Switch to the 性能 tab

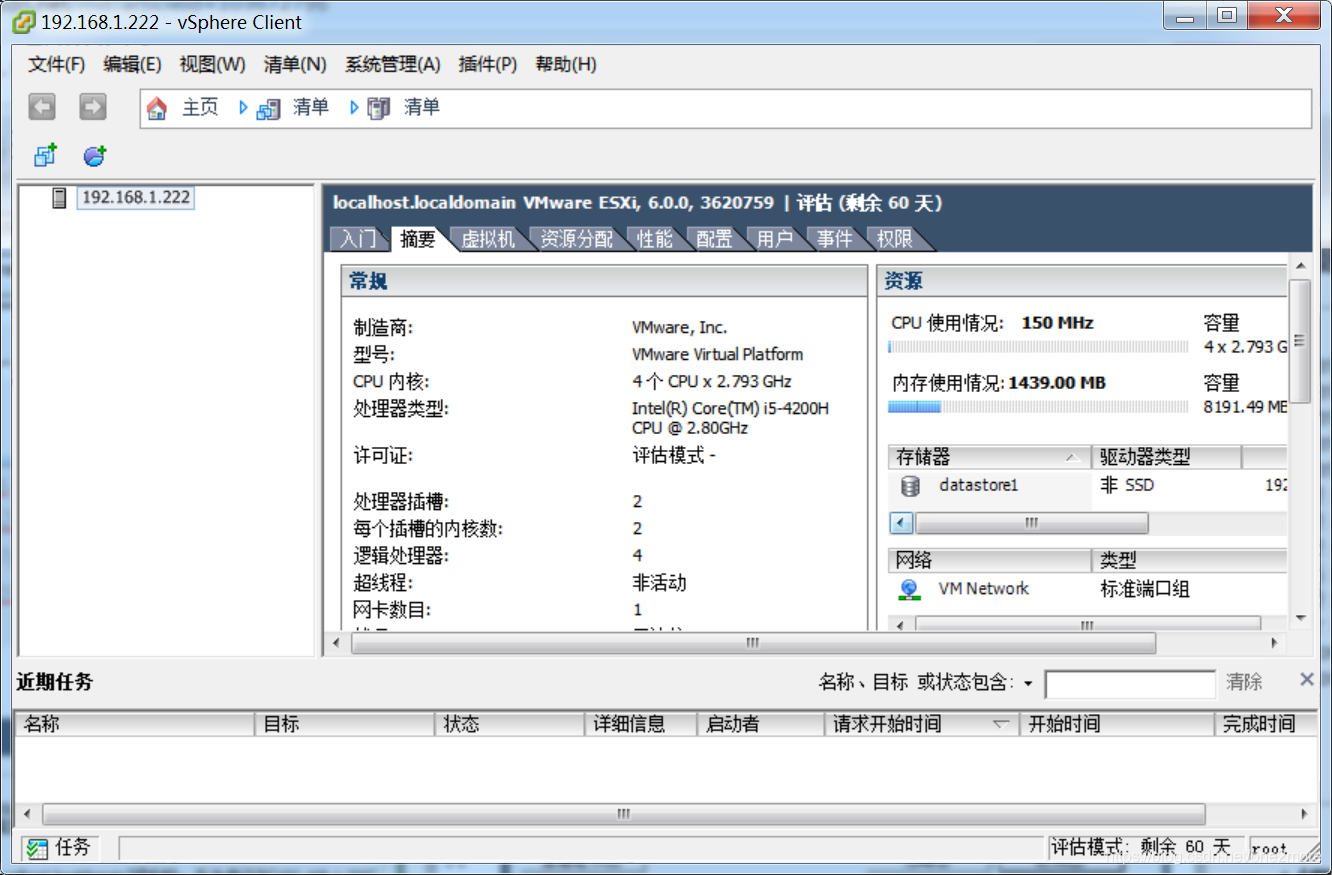(x=655, y=239)
